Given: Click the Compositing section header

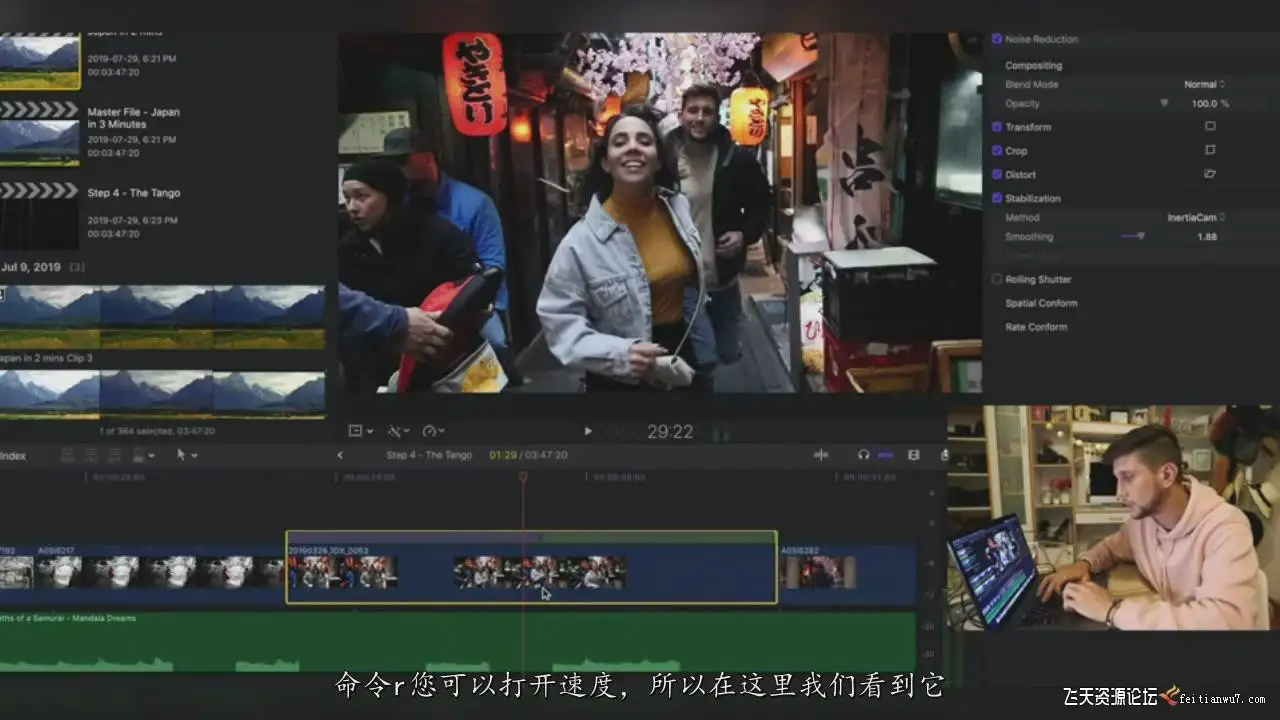Looking at the screenshot, I should pos(1034,66).
